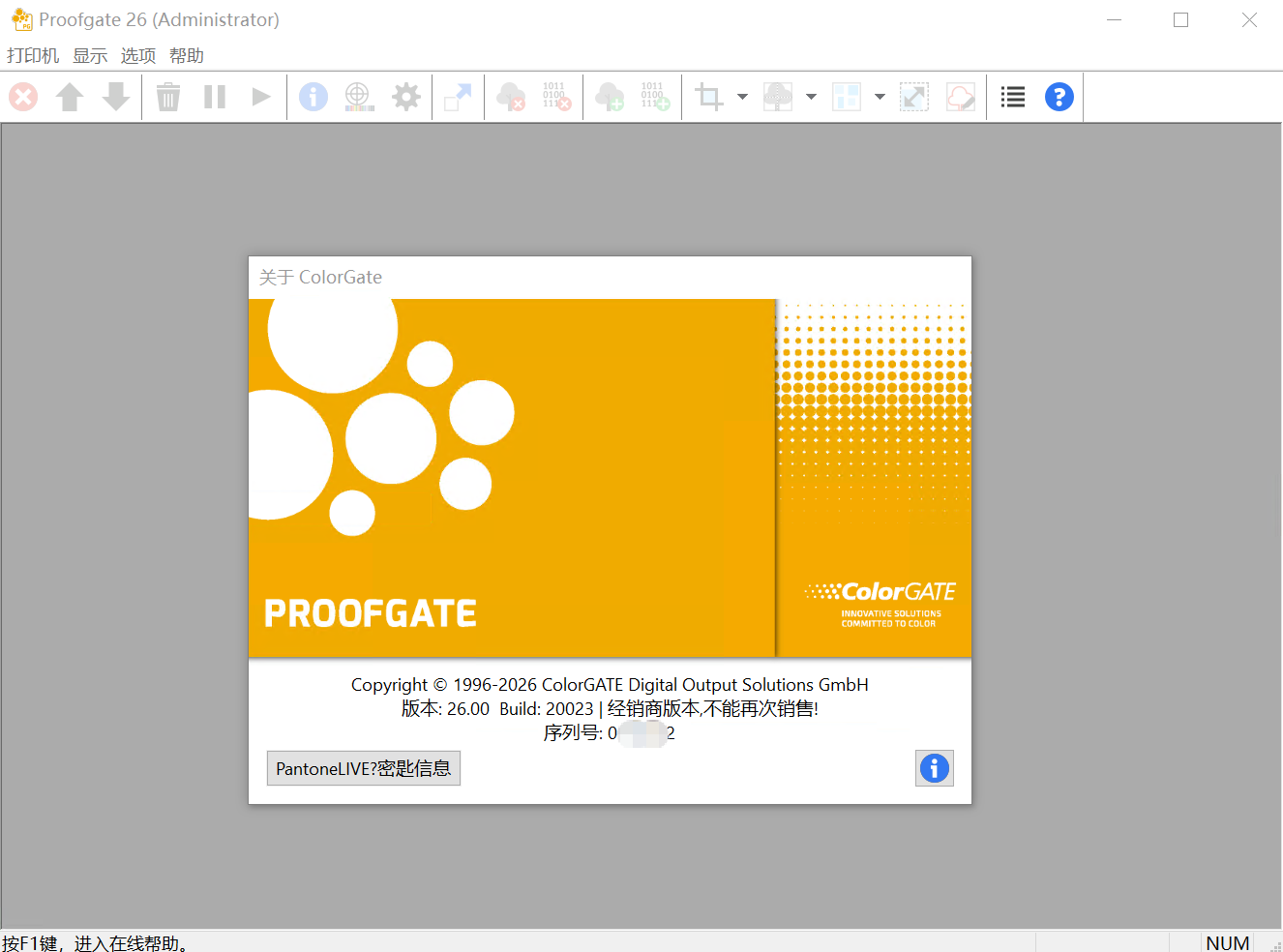Select the crop tool icon
This screenshot has height=952, width=1283.
[x=709, y=97]
